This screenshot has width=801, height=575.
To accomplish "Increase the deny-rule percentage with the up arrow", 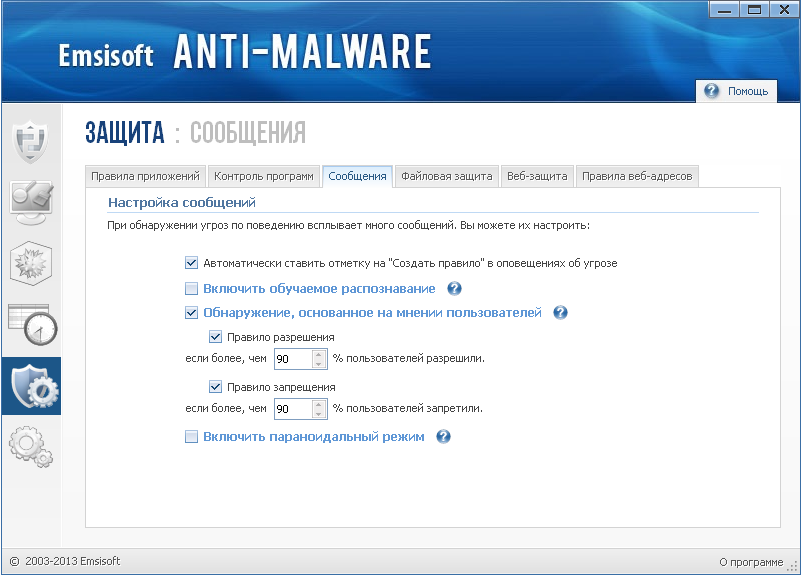I will [x=319, y=404].
